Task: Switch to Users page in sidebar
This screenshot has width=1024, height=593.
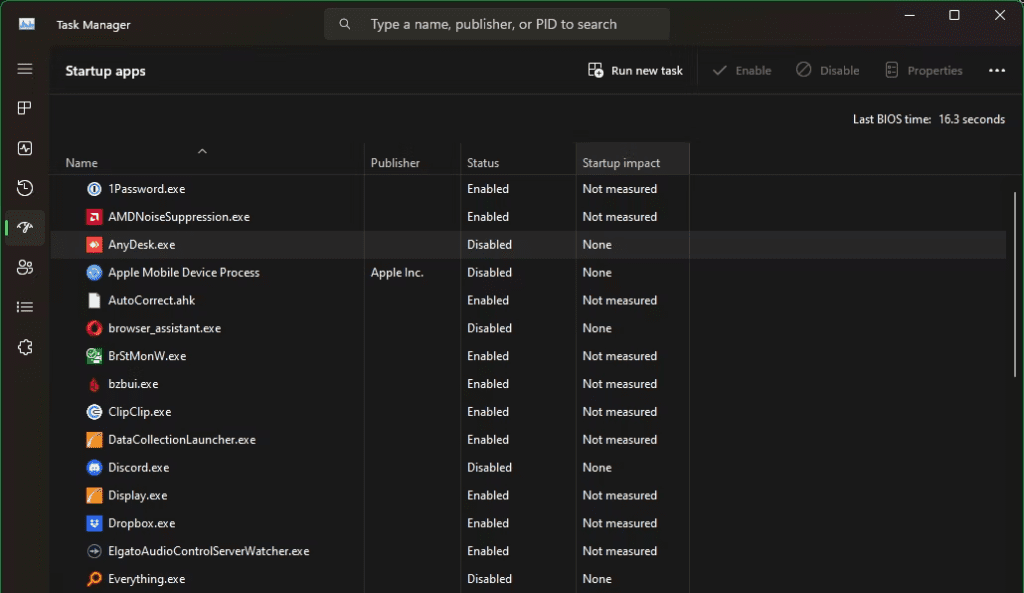Action: 25,267
